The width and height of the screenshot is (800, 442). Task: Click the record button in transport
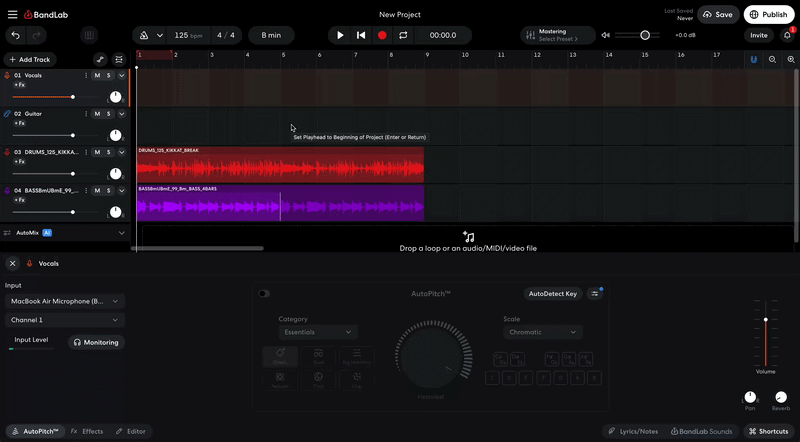click(x=382, y=35)
